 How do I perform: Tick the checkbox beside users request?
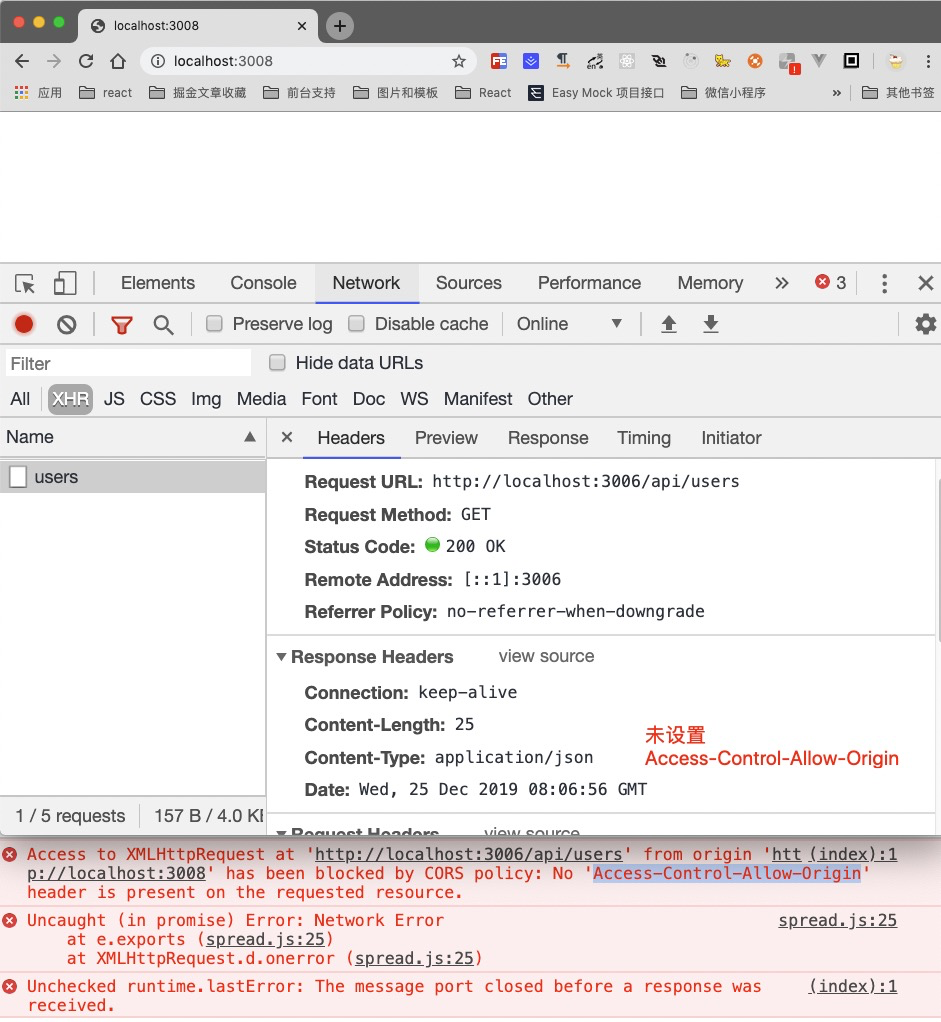[x=18, y=477]
